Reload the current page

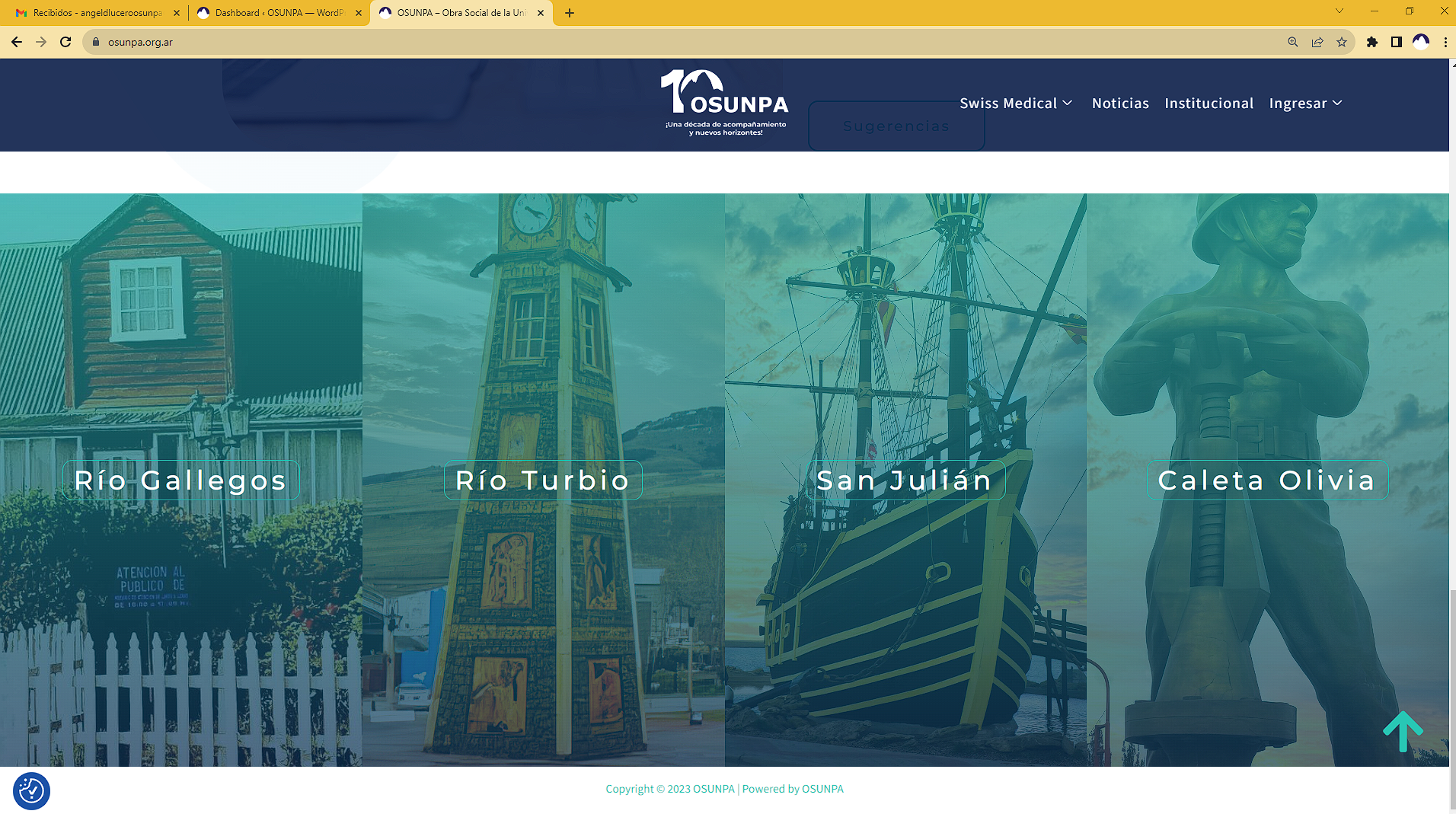coord(65,42)
